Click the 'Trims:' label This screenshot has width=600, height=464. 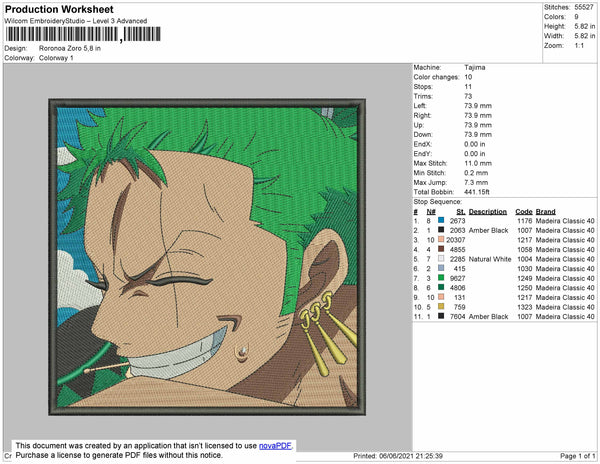423,96
